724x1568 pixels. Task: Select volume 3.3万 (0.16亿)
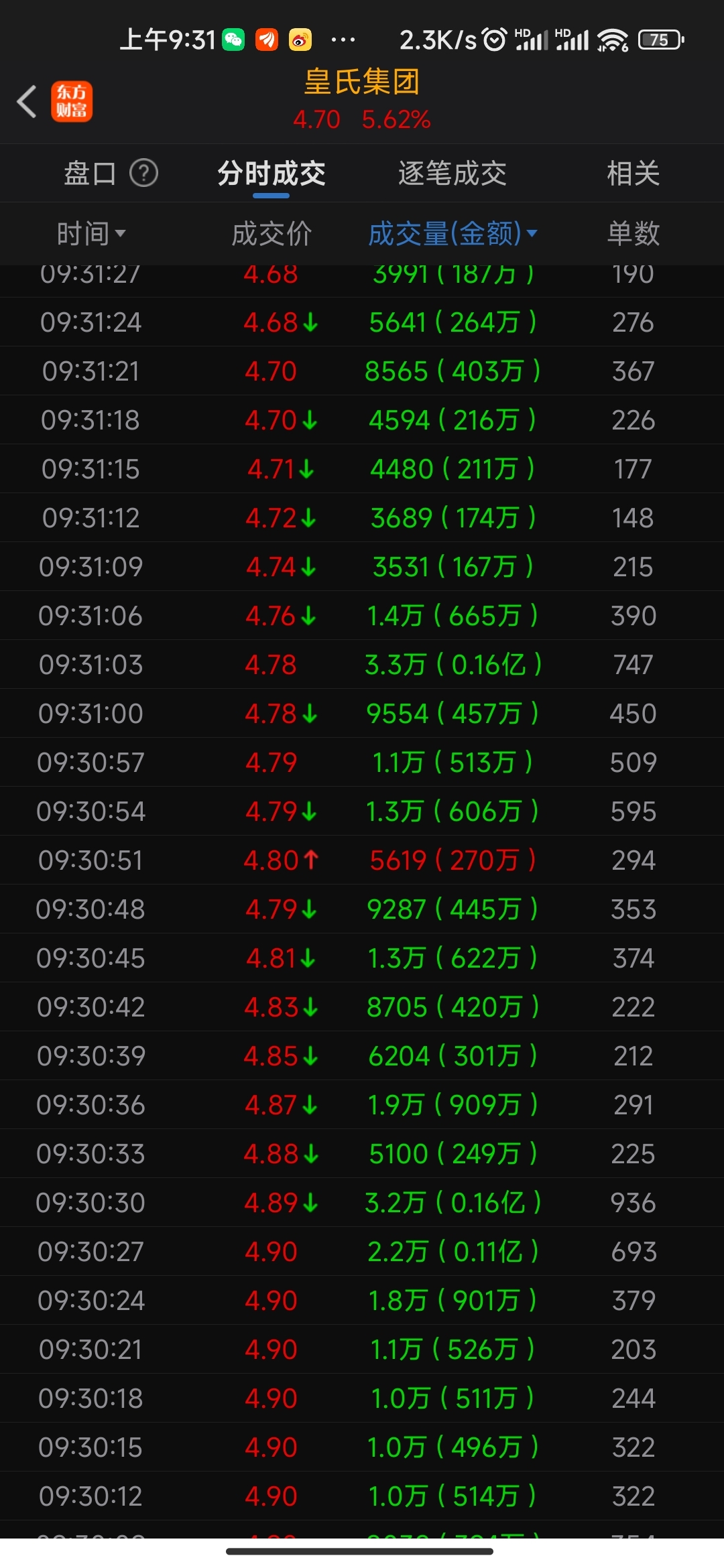point(452,665)
